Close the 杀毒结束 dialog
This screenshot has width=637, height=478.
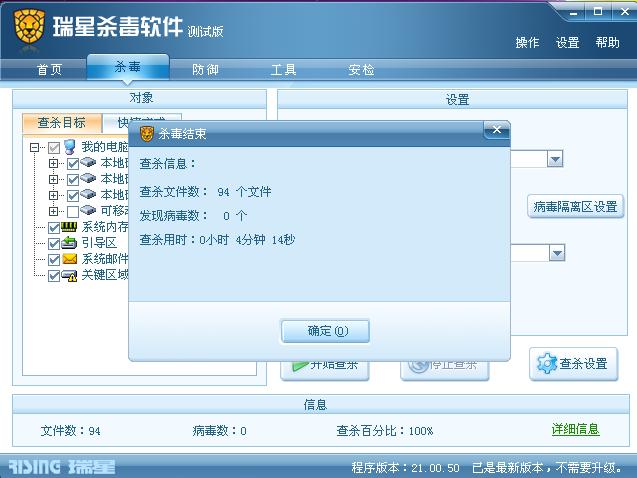click(496, 130)
